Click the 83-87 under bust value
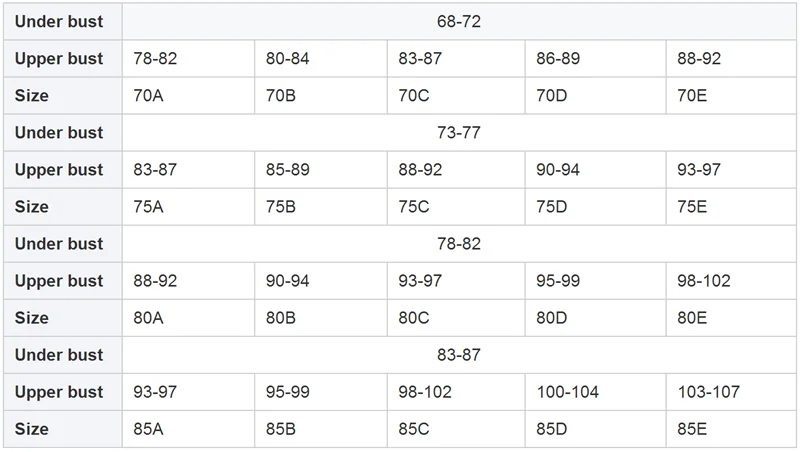 [459, 355]
